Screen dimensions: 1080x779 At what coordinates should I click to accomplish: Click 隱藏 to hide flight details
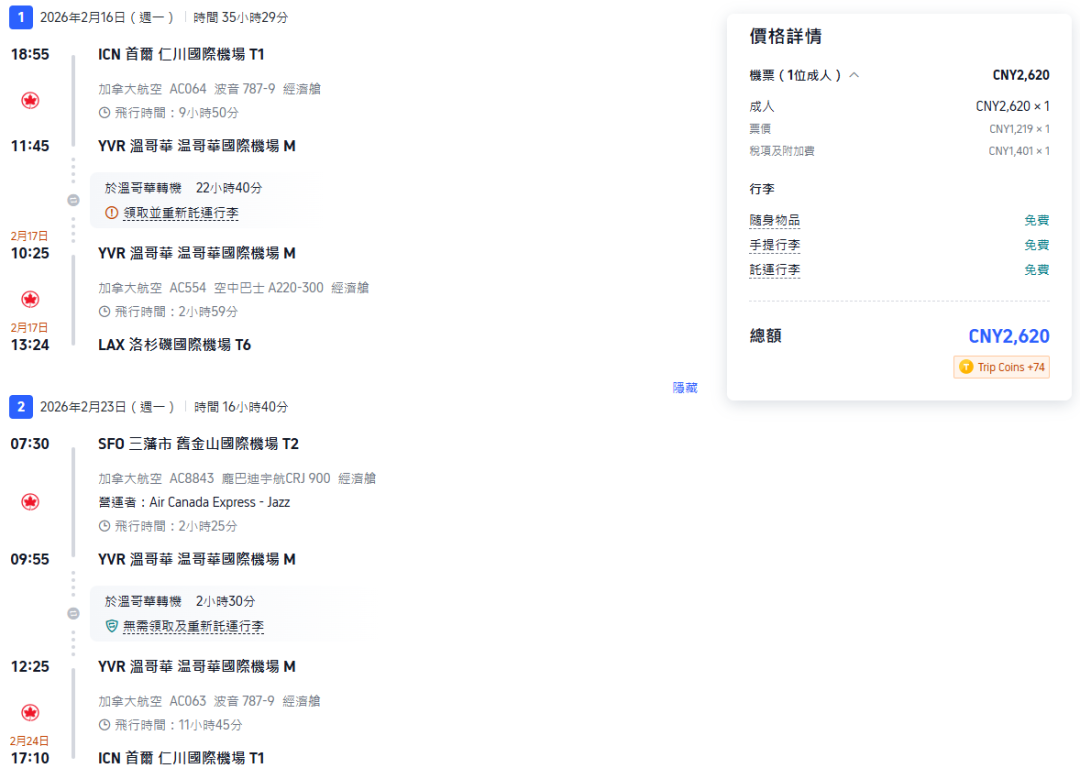tap(685, 387)
